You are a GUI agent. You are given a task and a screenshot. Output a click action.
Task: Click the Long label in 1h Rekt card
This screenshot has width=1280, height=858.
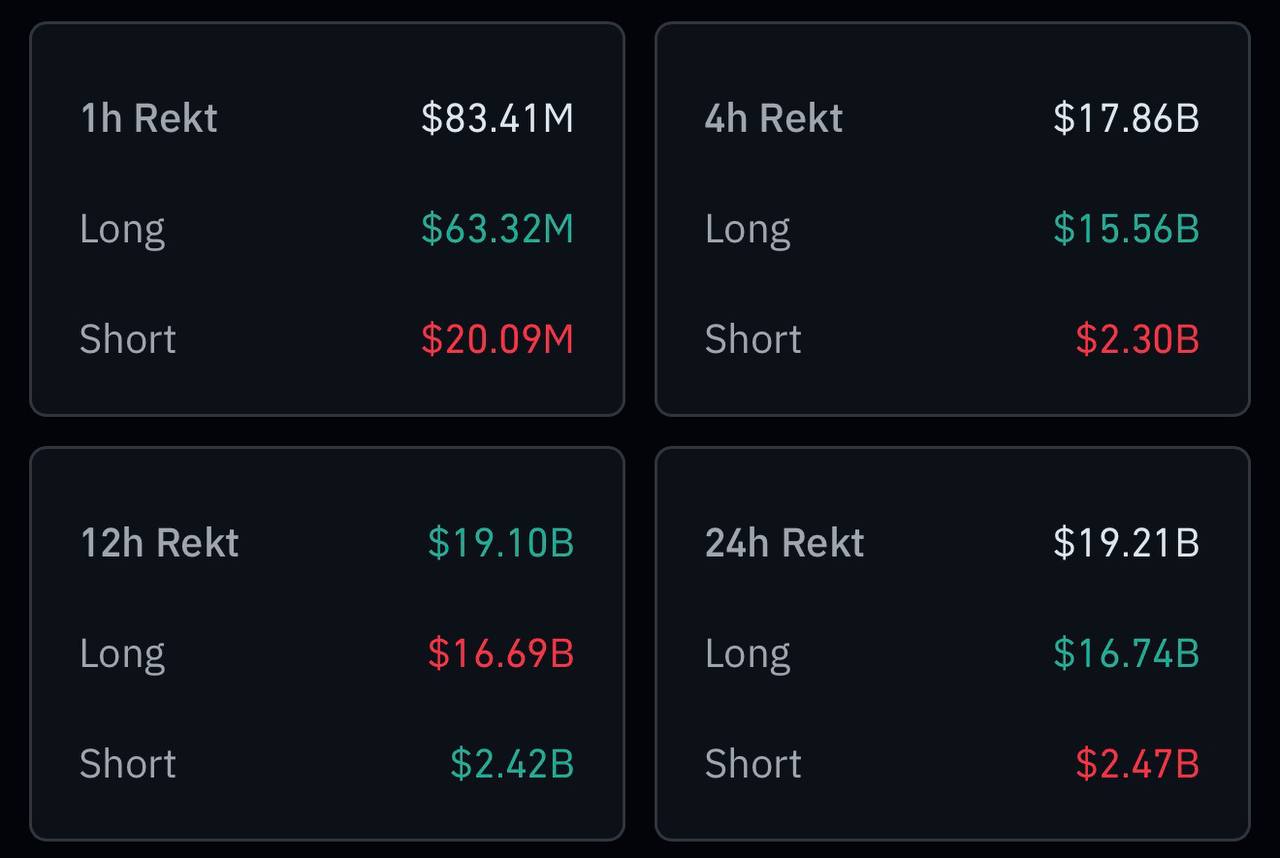pyautogui.click(x=122, y=229)
